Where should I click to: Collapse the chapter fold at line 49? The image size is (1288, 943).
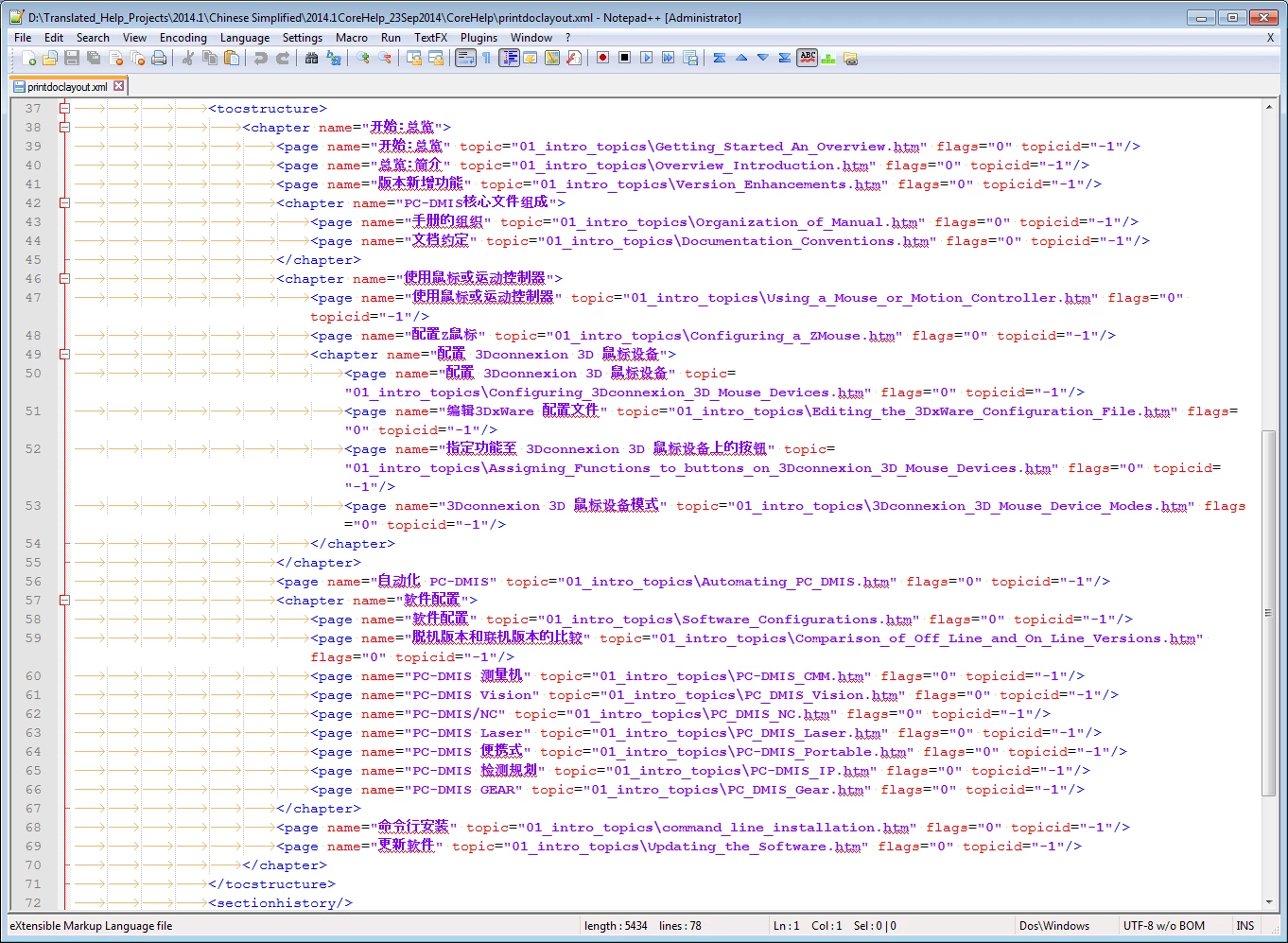[64, 354]
